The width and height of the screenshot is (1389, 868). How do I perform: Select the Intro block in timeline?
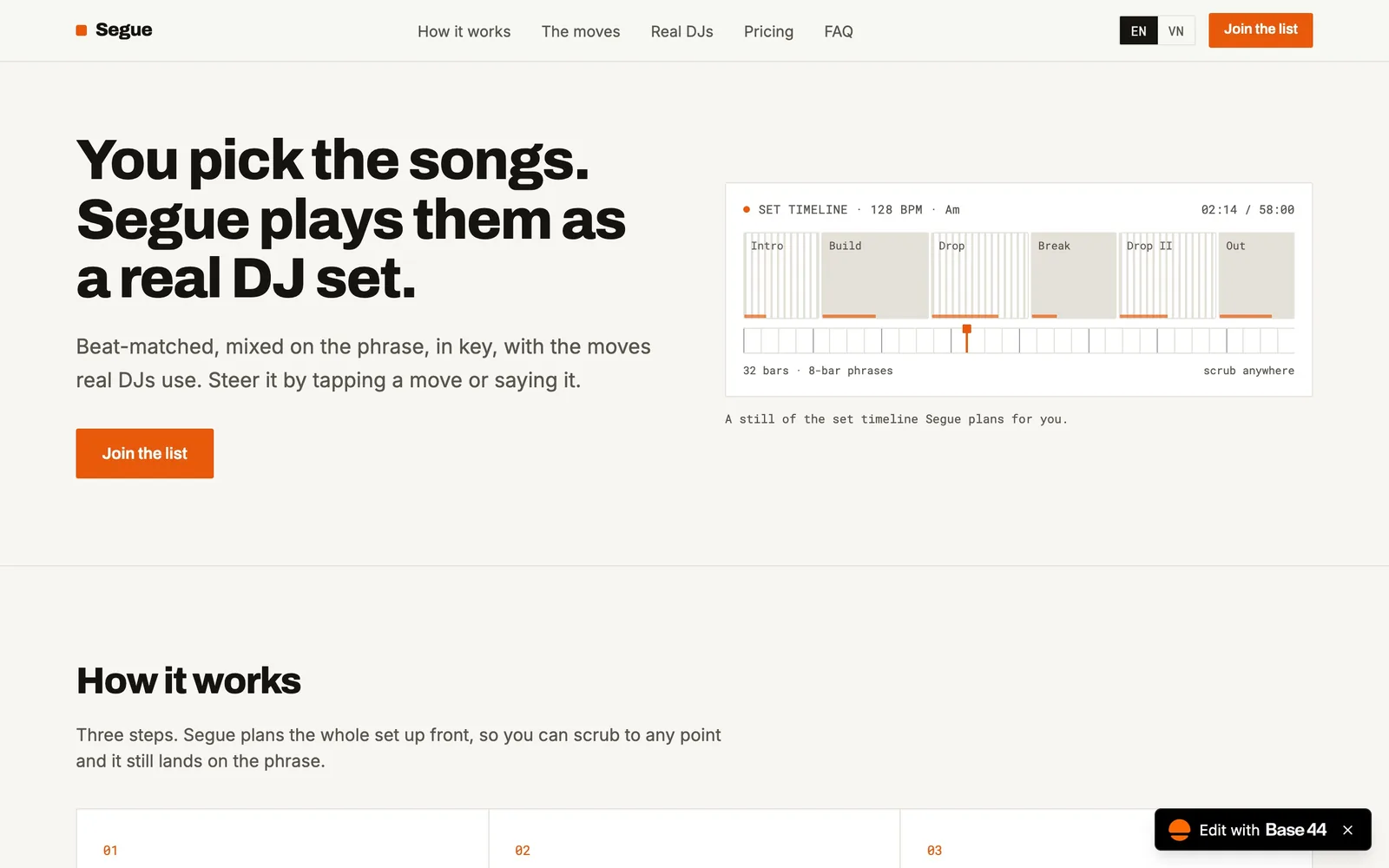point(780,275)
